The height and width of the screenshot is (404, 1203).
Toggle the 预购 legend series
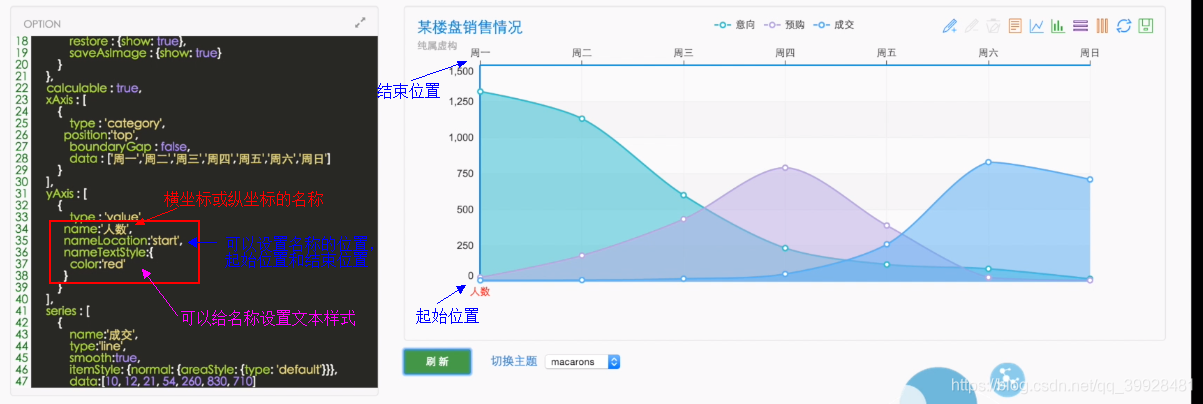coord(783,24)
